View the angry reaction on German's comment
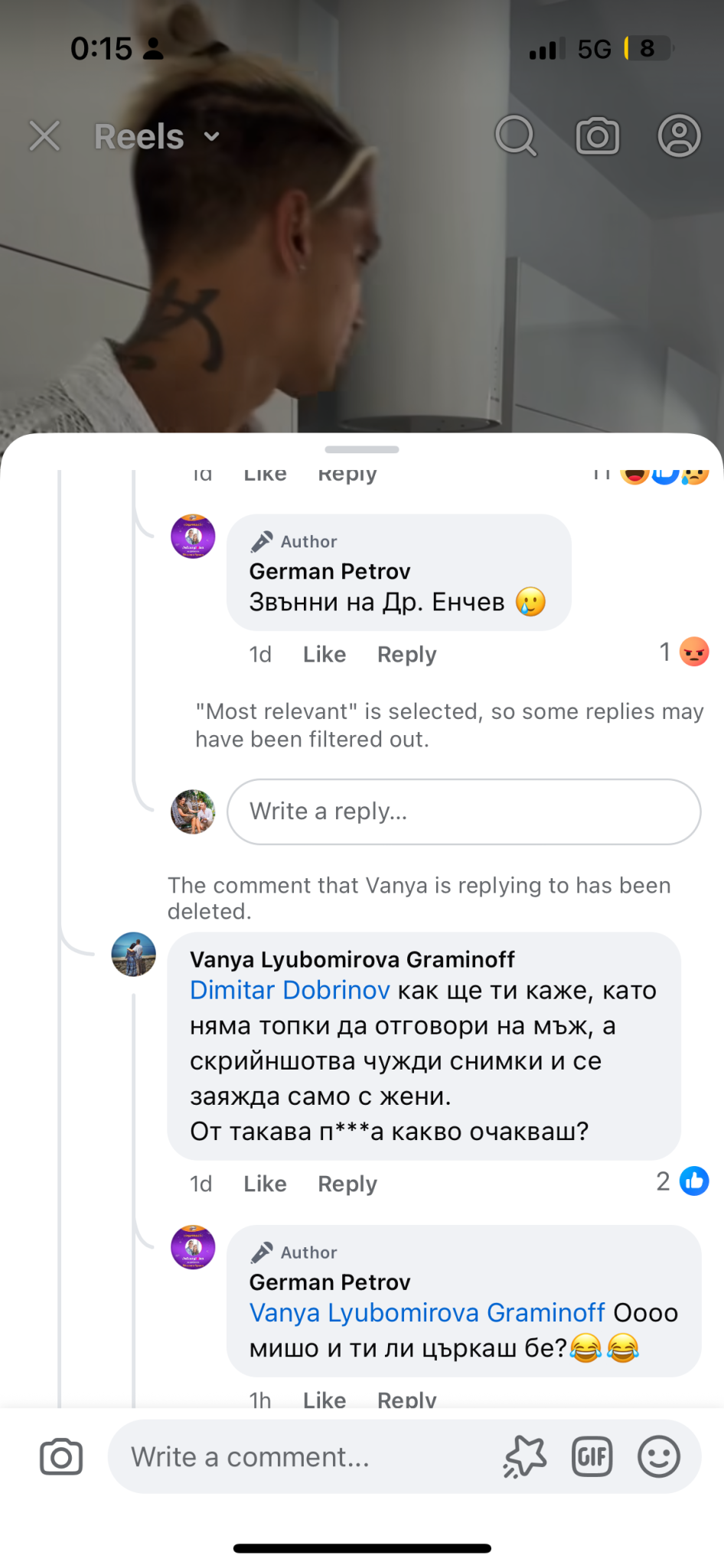Viewport: 724px width, 1568px height. click(693, 652)
